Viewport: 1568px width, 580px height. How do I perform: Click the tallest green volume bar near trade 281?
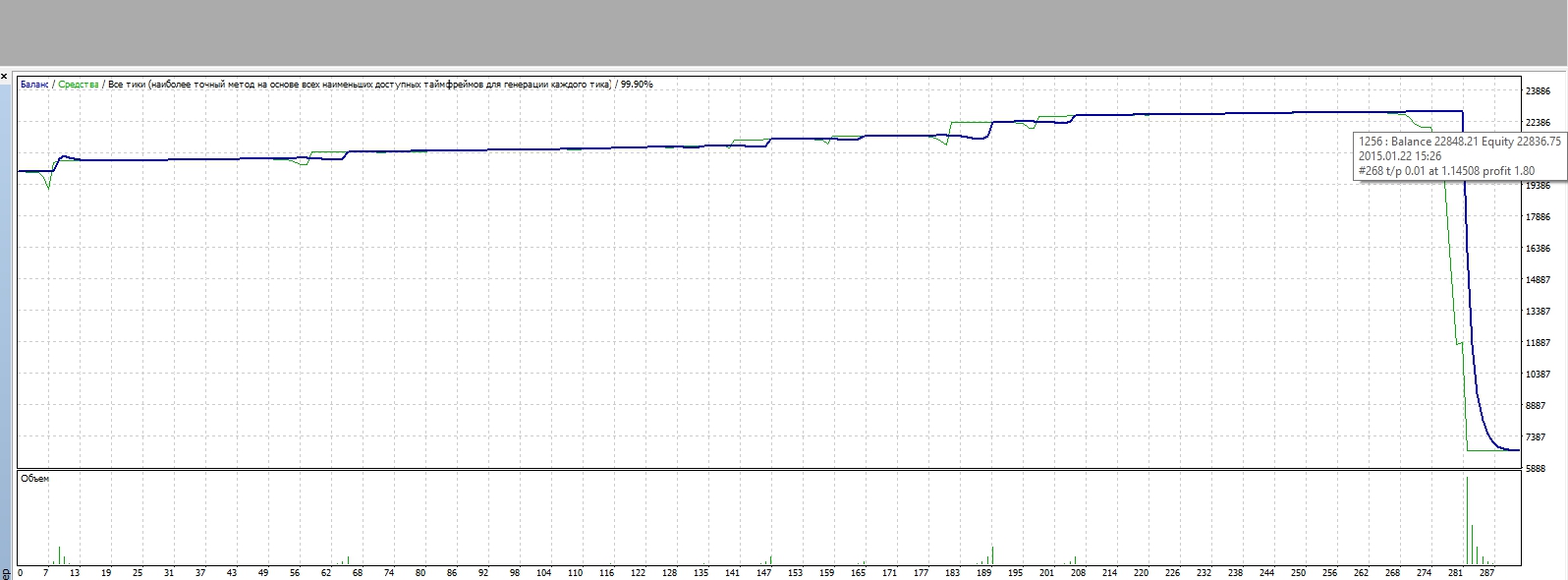(1467, 520)
